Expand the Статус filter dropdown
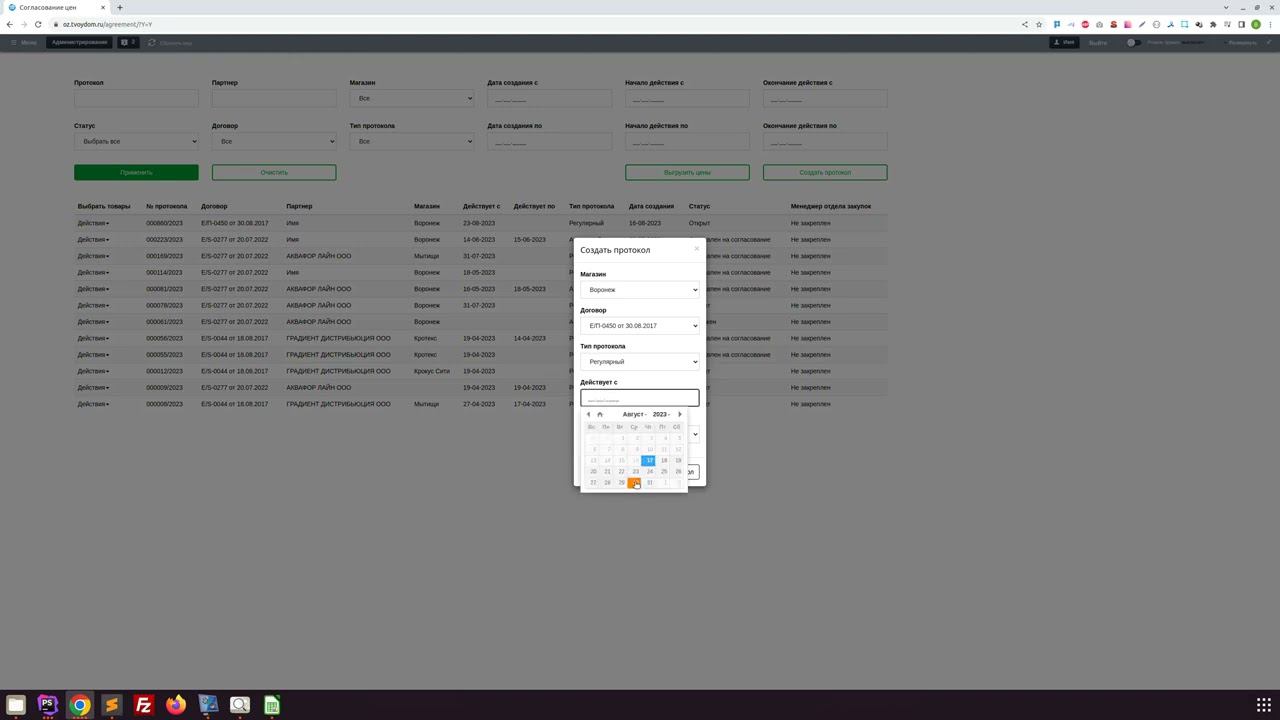This screenshot has width=1280, height=720. click(x=136, y=142)
